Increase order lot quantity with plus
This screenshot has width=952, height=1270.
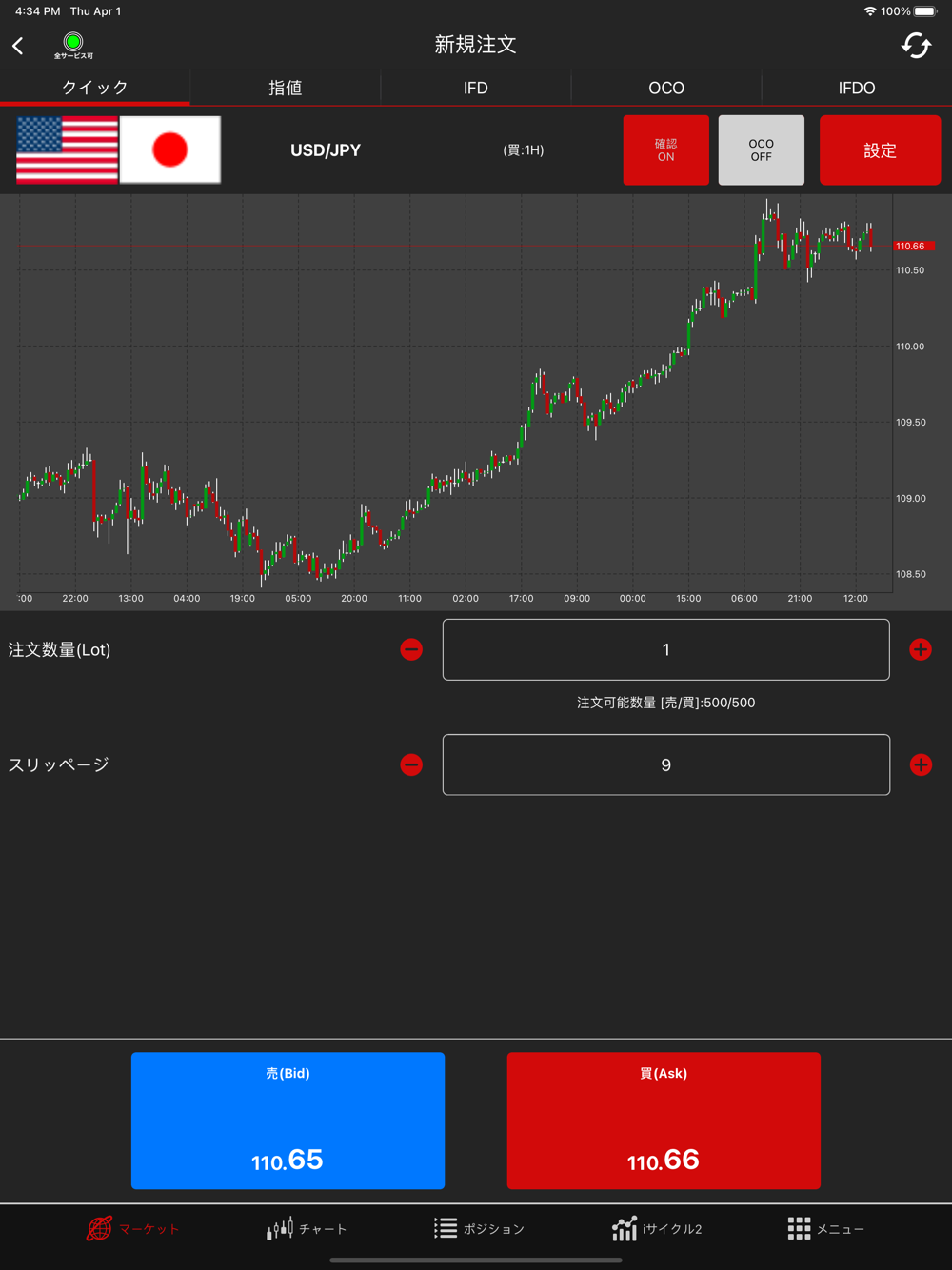[921, 649]
